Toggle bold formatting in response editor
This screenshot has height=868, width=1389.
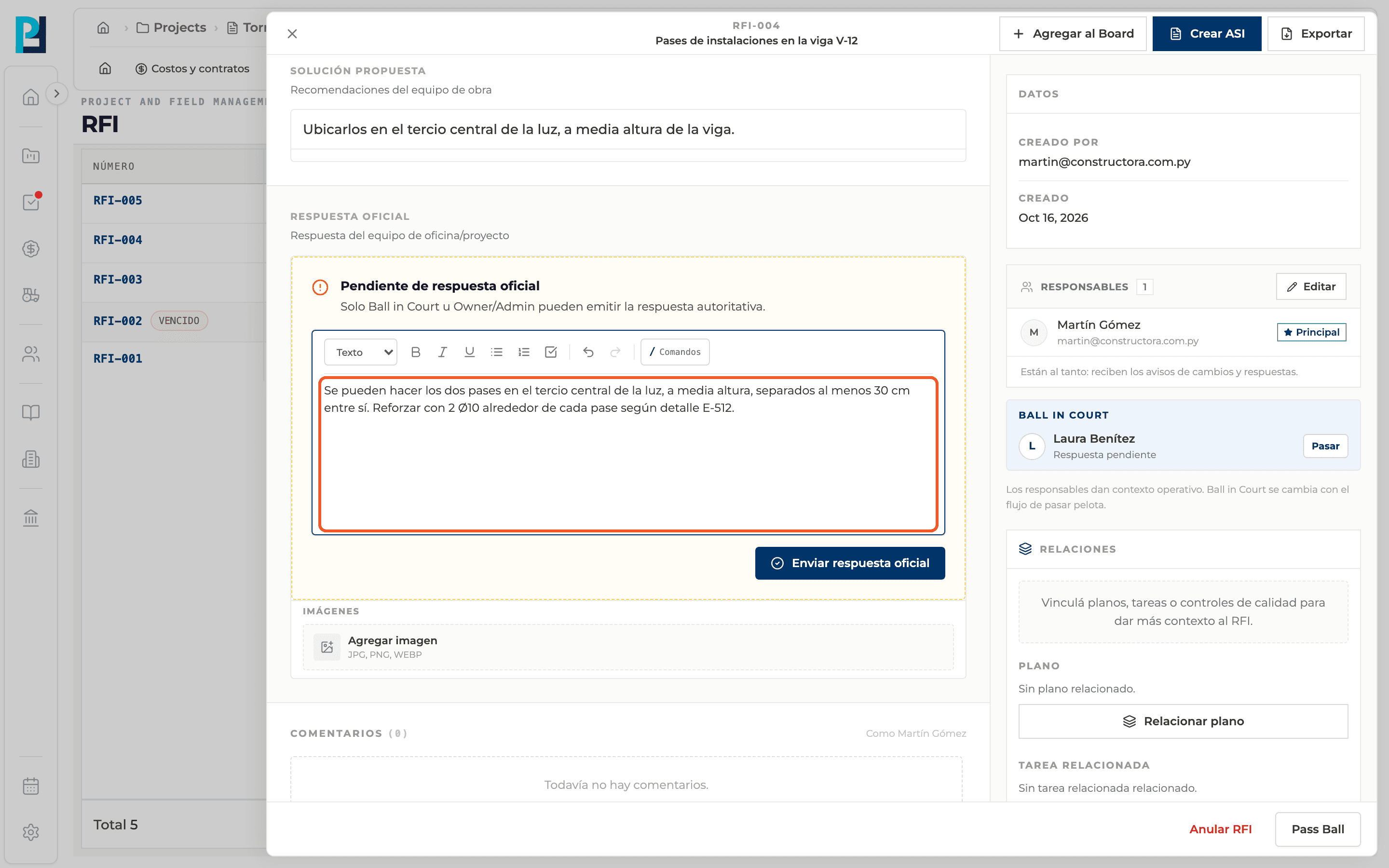(x=416, y=352)
